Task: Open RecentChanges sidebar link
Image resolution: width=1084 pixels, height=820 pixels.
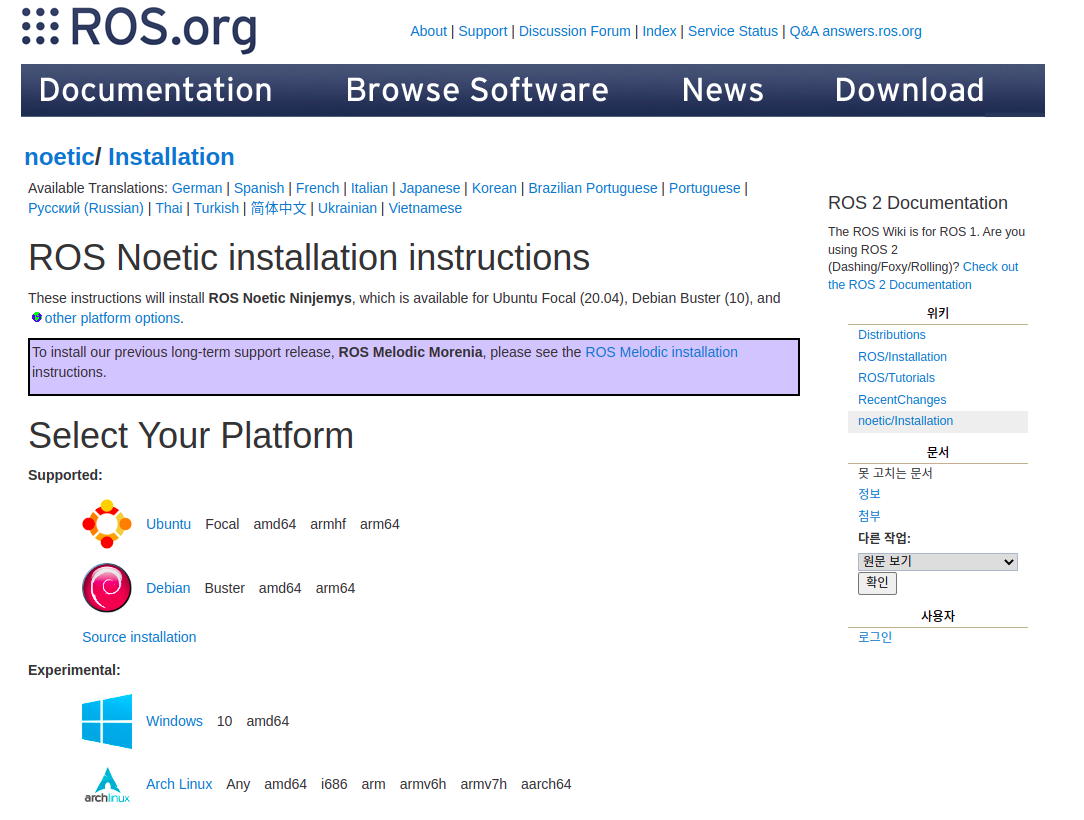Action: [902, 400]
